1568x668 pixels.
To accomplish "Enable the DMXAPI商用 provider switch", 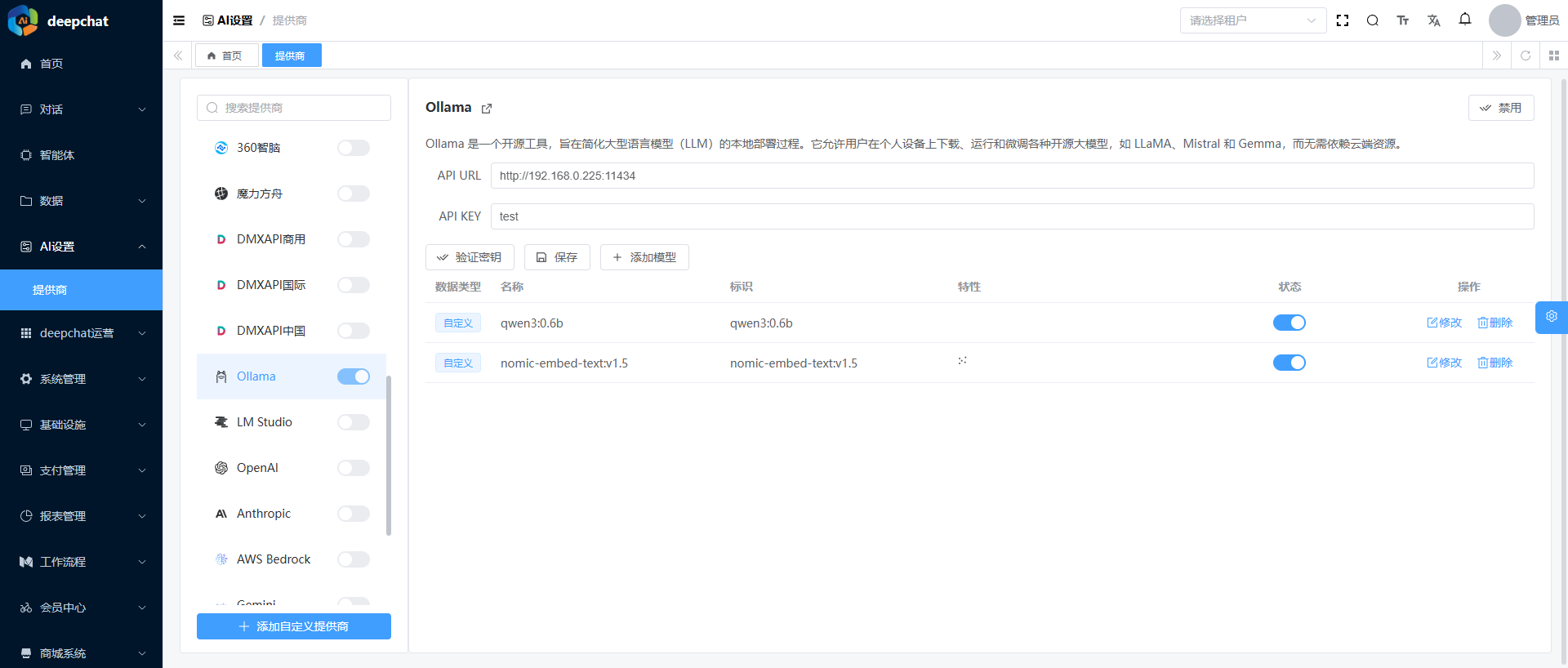I will [354, 239].
